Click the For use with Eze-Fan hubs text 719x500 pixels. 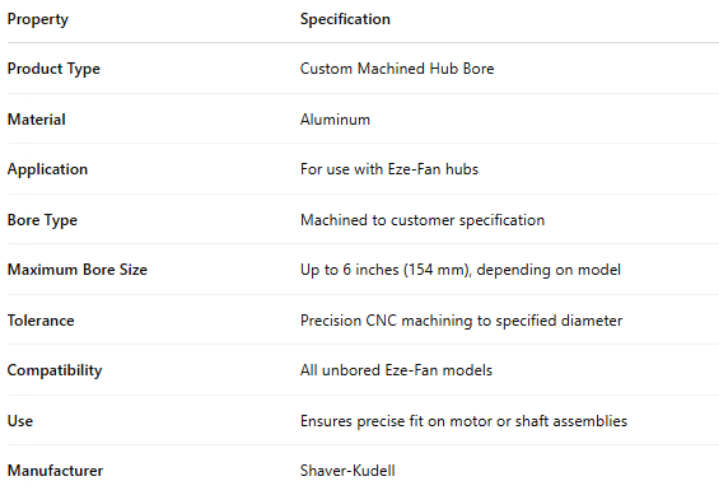click(x=389, y=169)
